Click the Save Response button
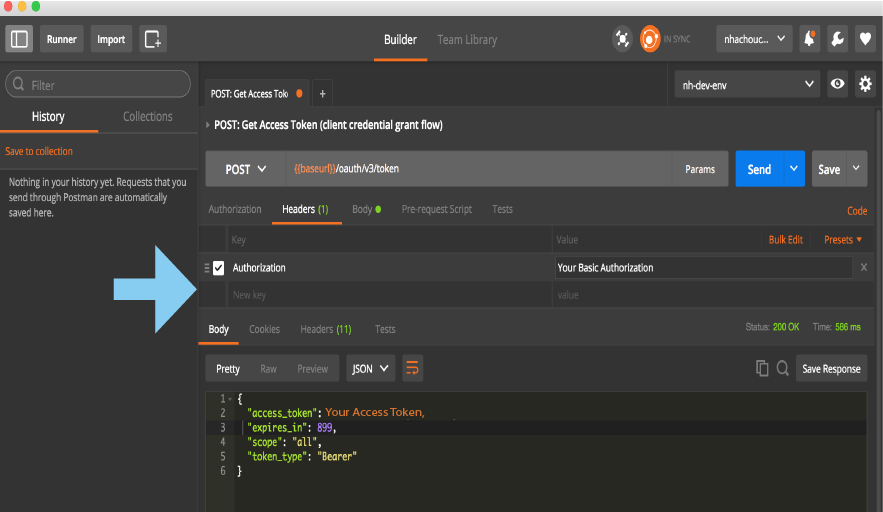 pyautogui.click(x=831, y=369)
